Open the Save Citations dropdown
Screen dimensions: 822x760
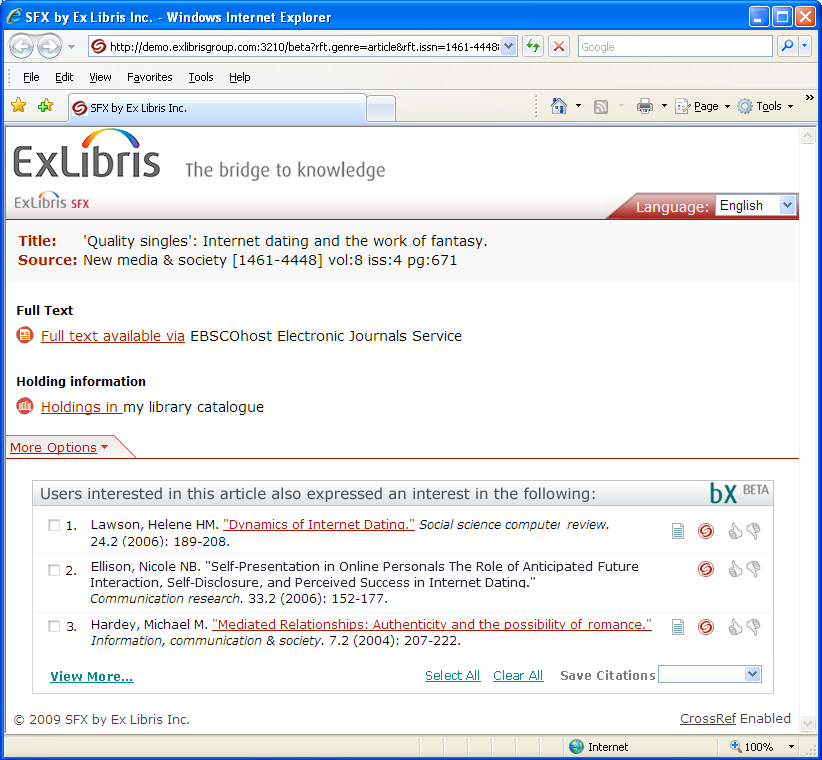710,674
